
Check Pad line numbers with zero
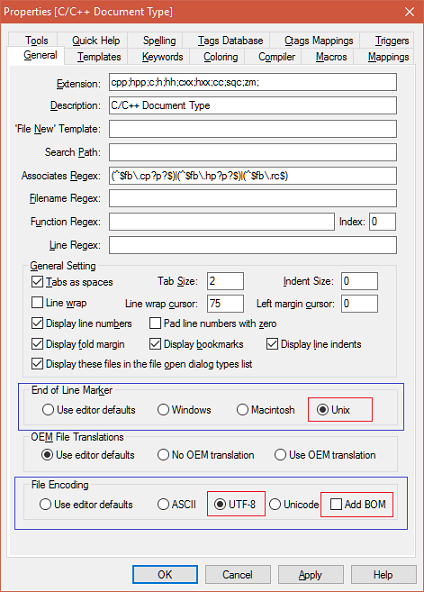(155, 323)
